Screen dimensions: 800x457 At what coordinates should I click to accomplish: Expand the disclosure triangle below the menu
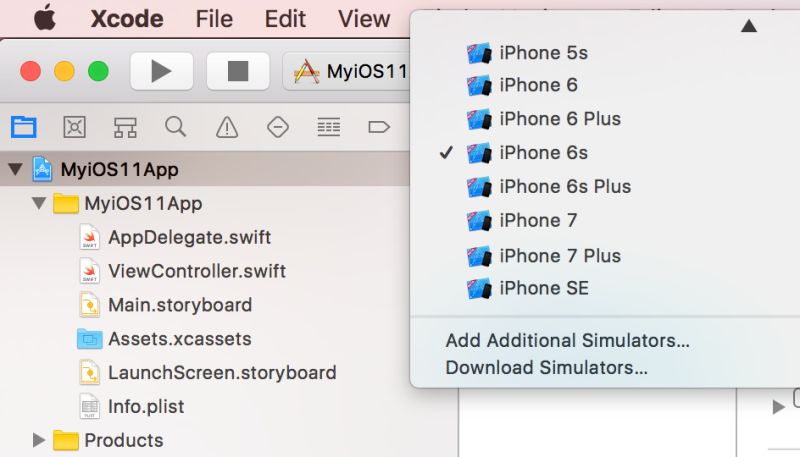778,407
